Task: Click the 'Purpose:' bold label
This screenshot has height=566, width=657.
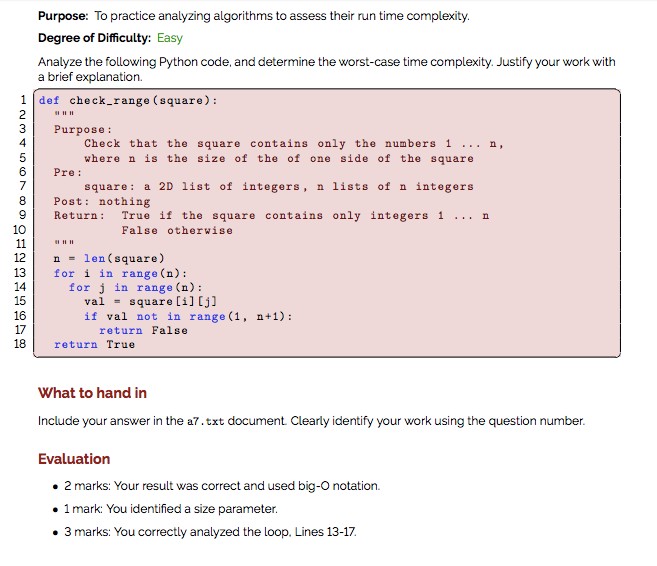Action: point(63,16)
